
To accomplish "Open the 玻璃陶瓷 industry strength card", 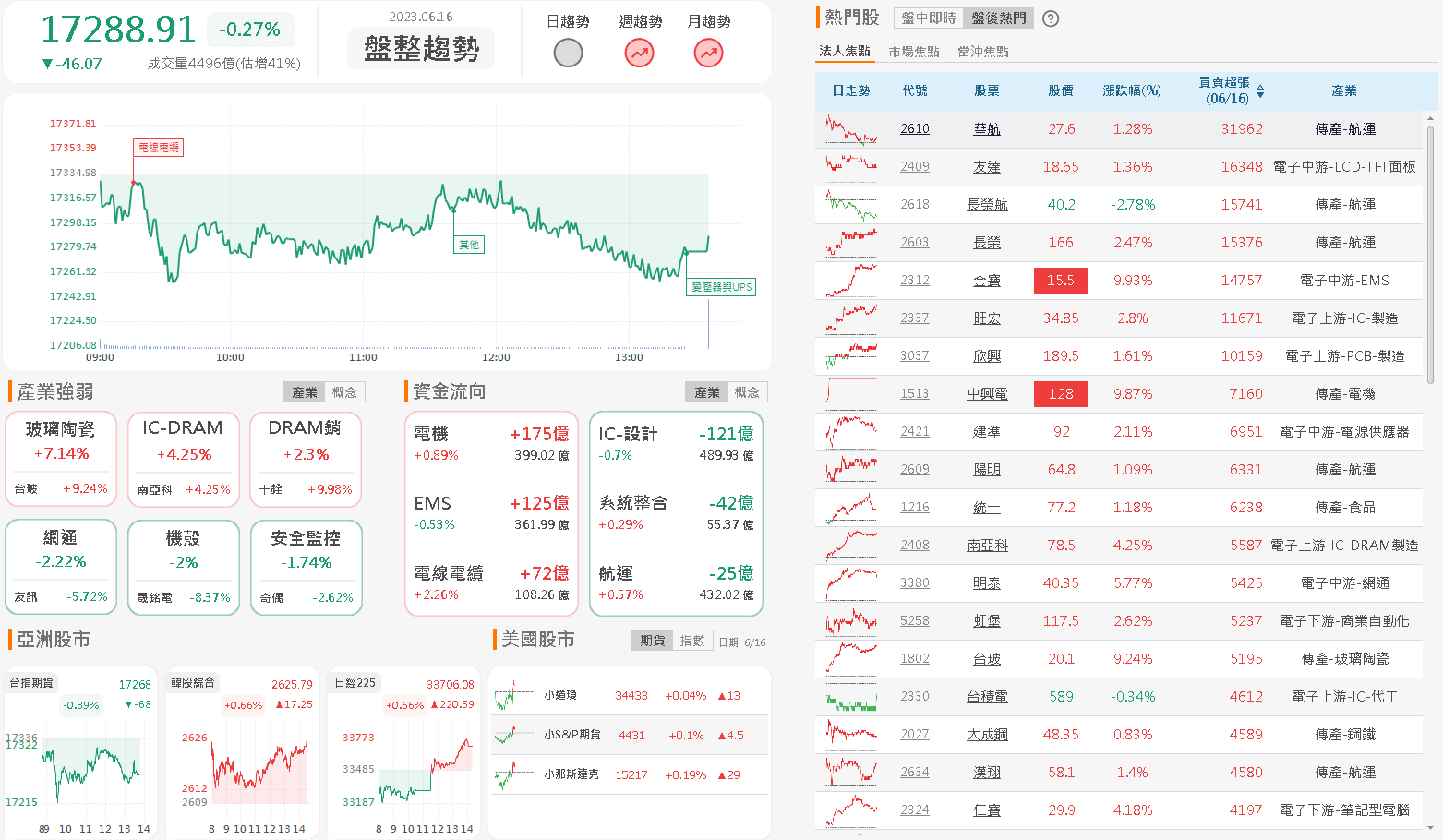I will tap(61, 460).
